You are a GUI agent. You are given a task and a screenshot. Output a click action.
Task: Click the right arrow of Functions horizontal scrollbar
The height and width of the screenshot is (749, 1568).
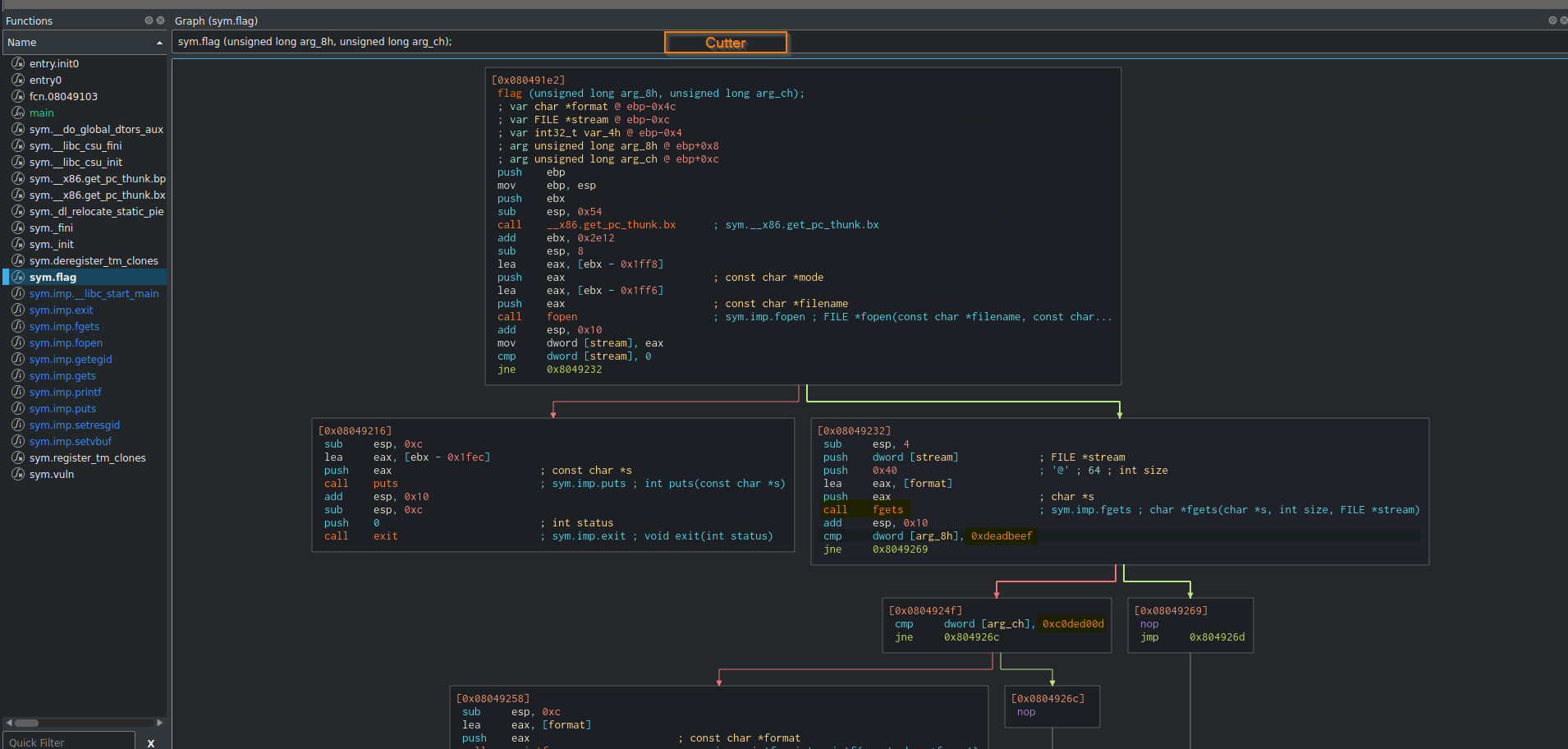click(x=160, y=723)
